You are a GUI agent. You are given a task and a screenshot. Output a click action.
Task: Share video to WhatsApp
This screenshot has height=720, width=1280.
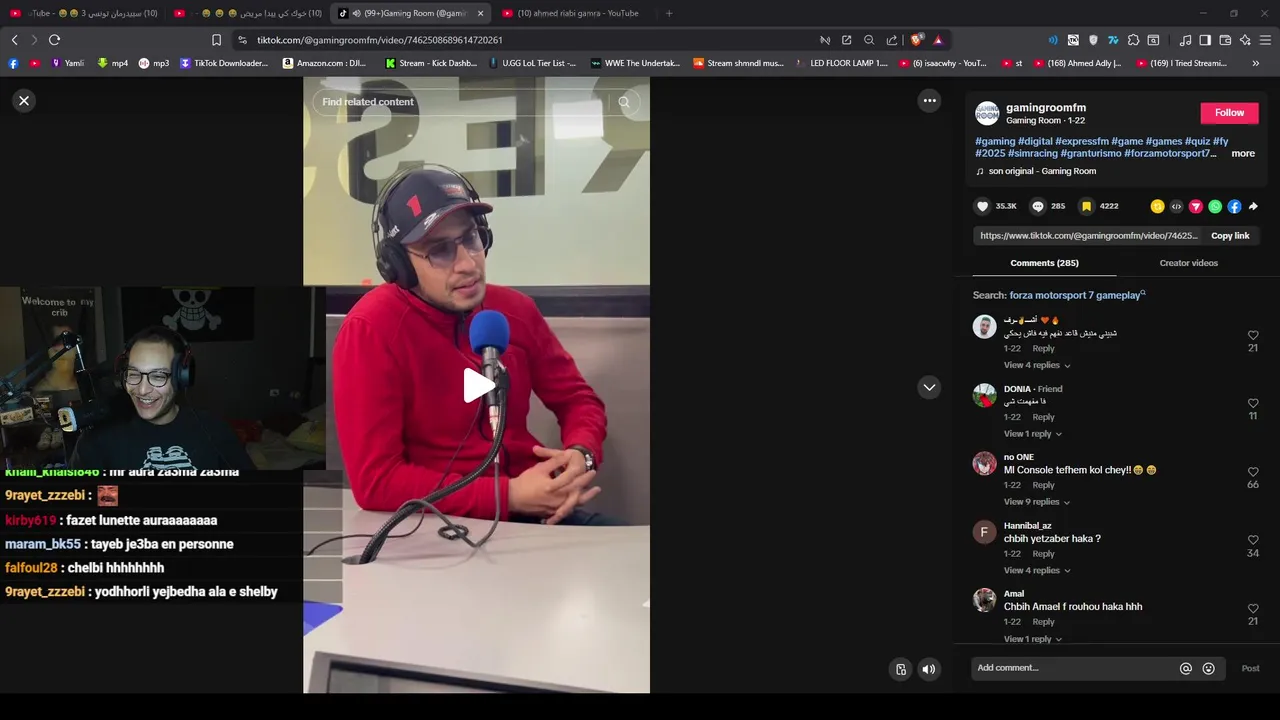1215,207
